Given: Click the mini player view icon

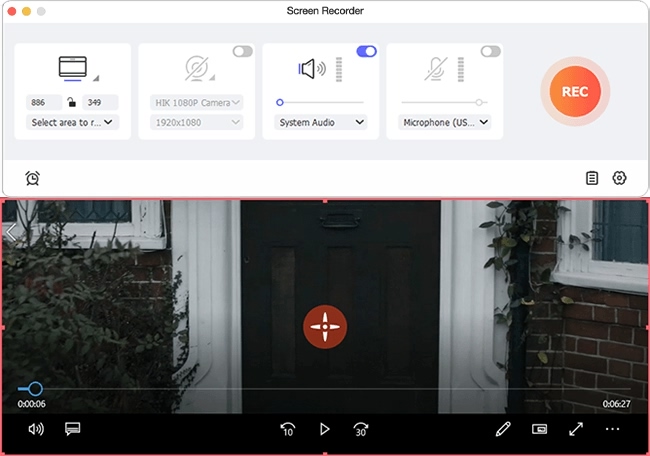Looking at the screenshot, I should point(539,429).
